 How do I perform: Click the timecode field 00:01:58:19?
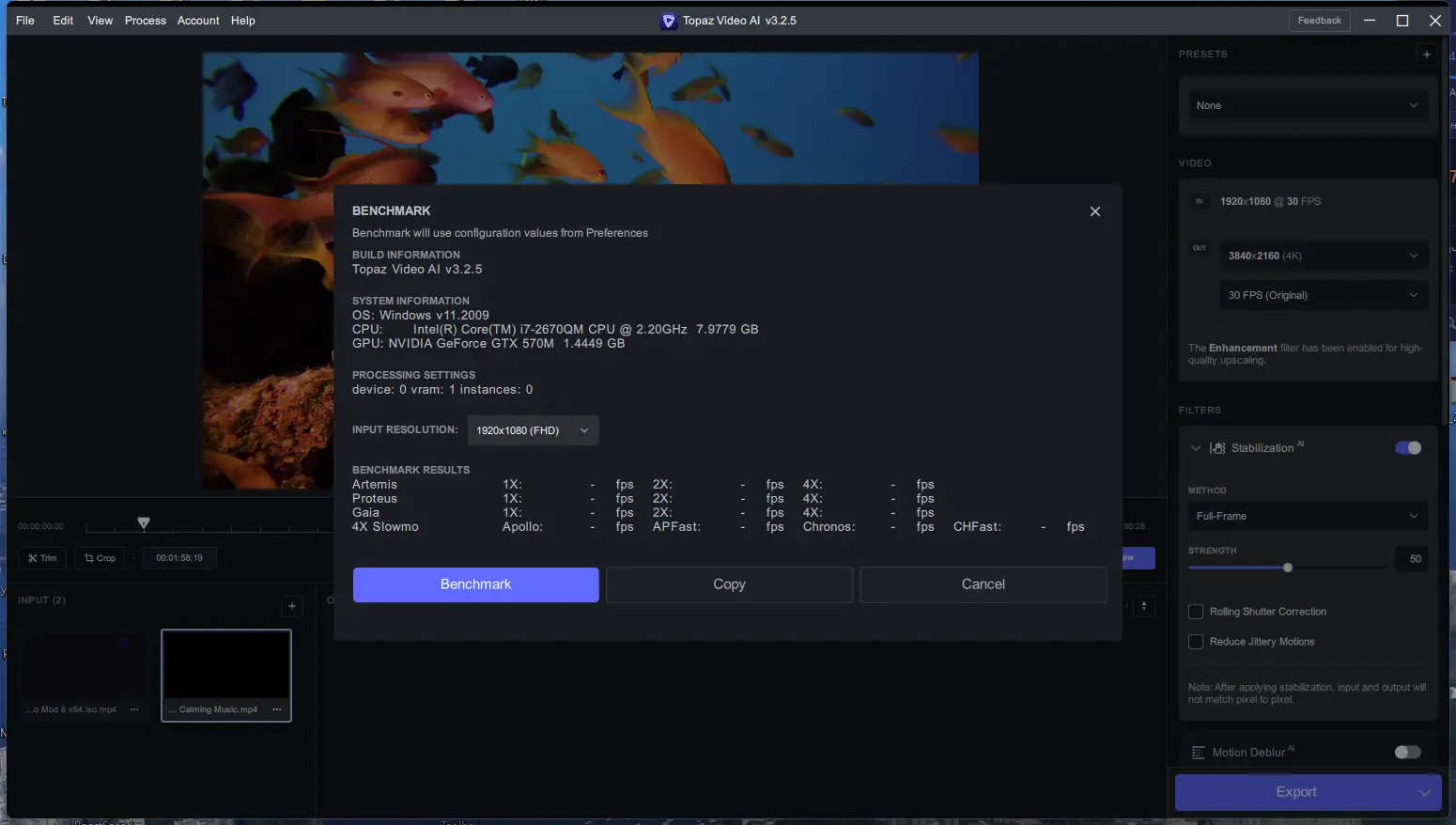179,558
